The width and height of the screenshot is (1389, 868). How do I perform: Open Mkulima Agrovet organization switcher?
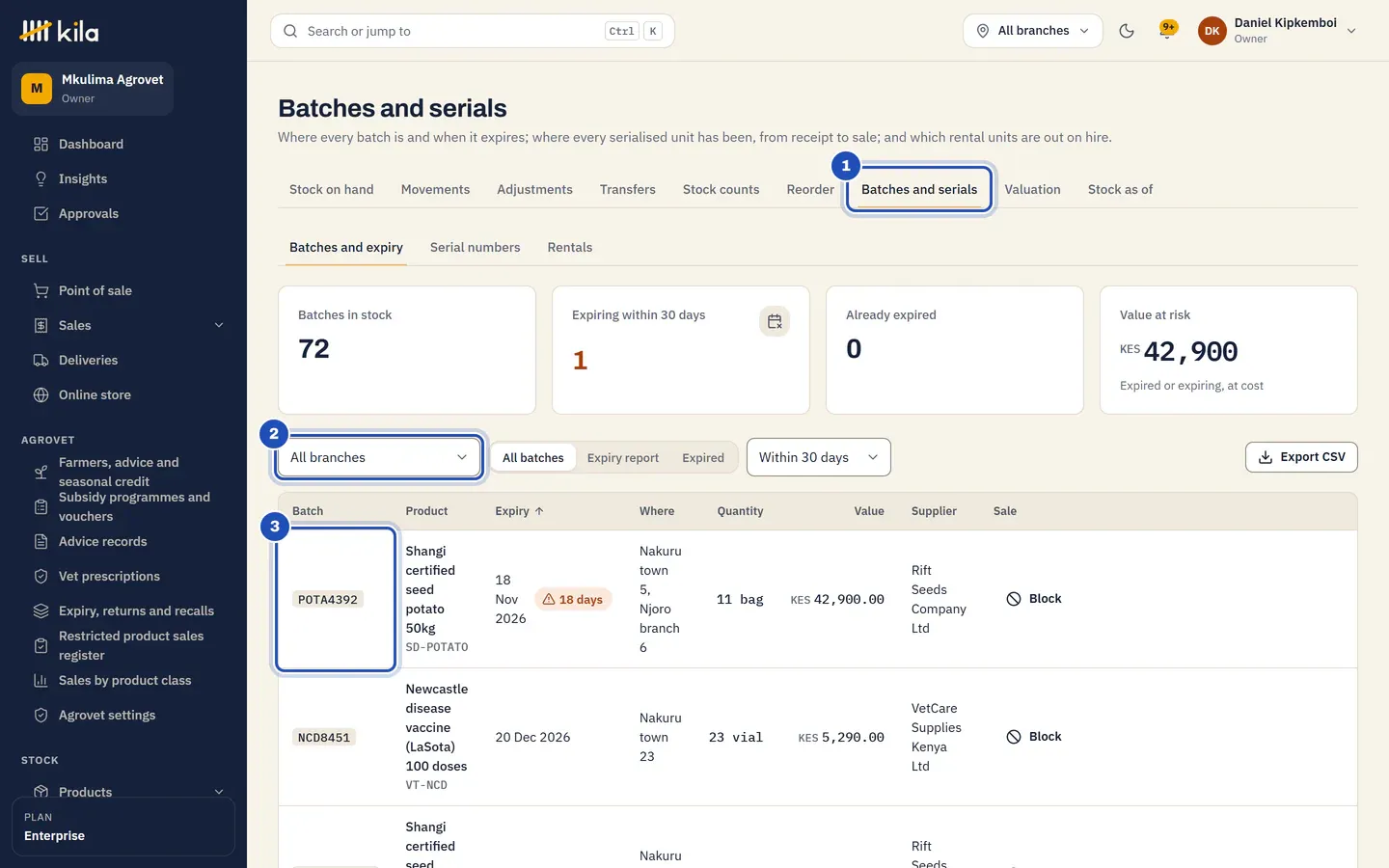[x=93, y=89]
